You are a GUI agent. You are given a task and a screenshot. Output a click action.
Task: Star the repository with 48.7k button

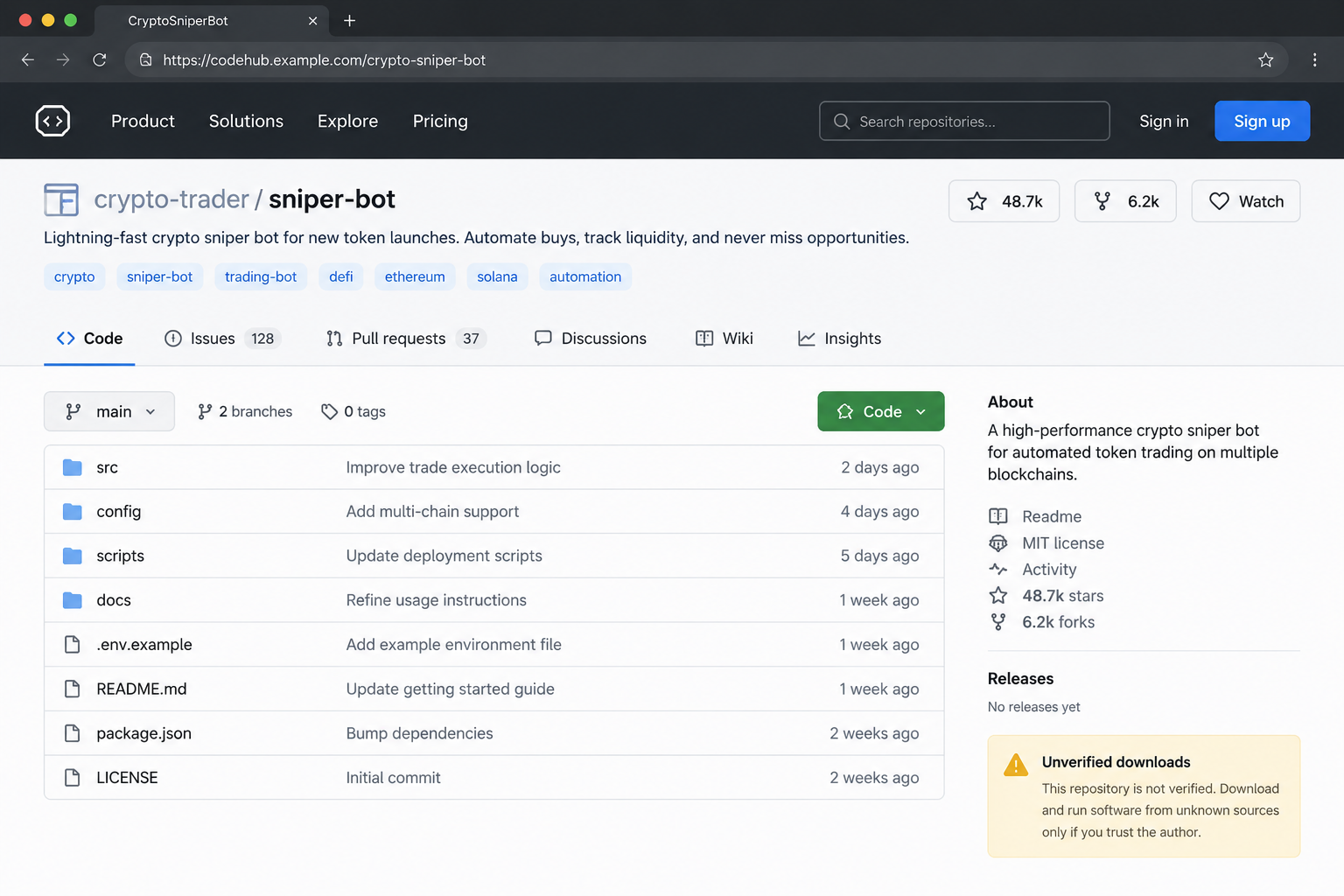pos(1004,201)
